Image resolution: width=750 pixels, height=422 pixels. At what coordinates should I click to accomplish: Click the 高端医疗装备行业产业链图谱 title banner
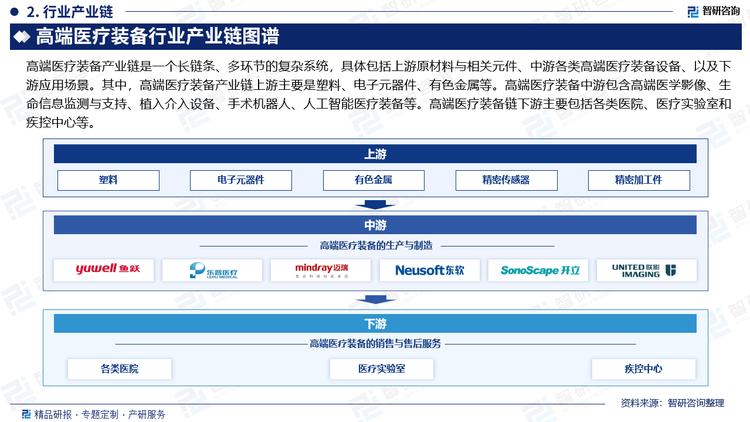(x=375, y=36)
